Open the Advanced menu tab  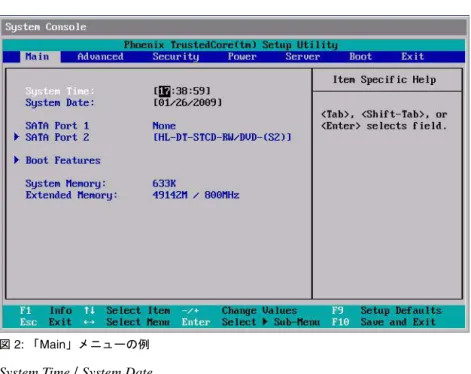tap(100, 57)
